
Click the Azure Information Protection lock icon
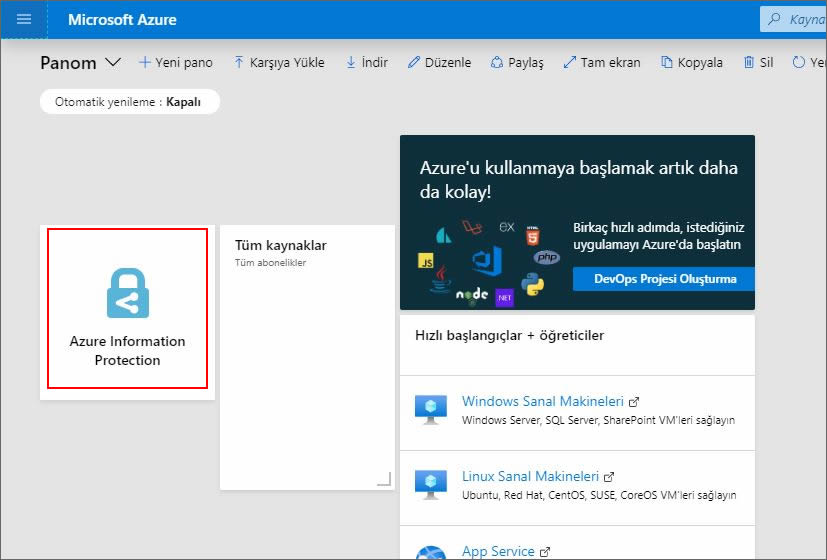point(128,293)
